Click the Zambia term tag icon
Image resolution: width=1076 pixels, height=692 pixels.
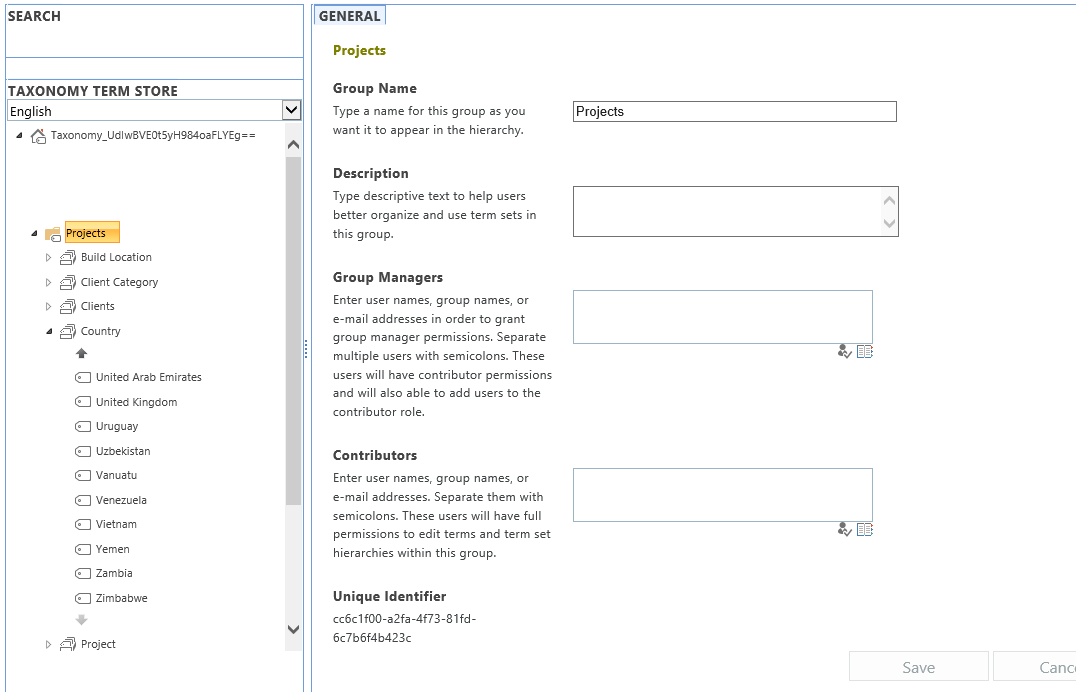click(x=83, y=574)
